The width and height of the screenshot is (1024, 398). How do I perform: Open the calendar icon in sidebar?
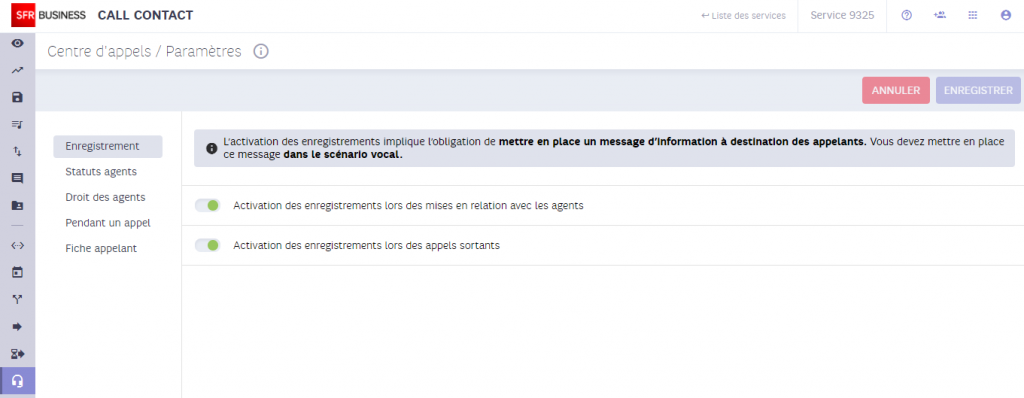(x=18, y=272)
